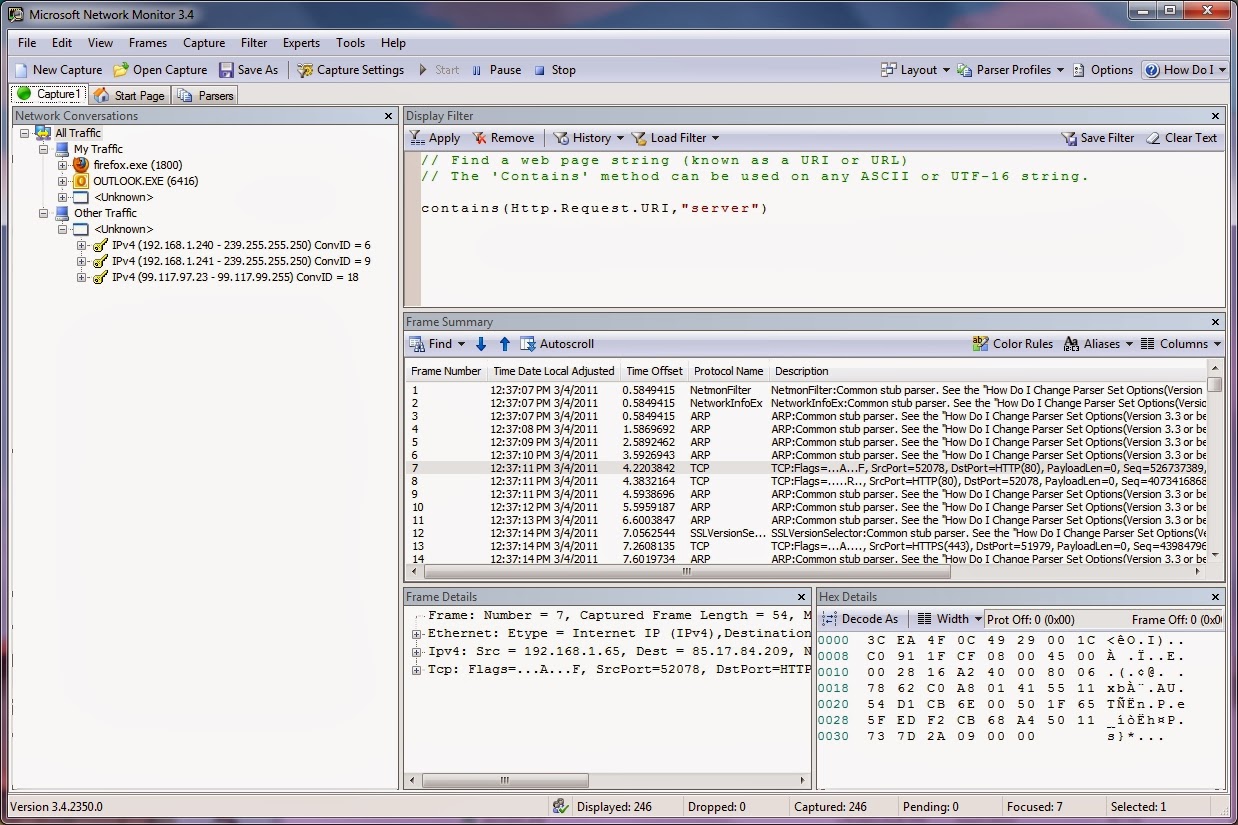Pause the running capture
The image size is (1238, 825).
pyautogui.click(x=497, y=70)
